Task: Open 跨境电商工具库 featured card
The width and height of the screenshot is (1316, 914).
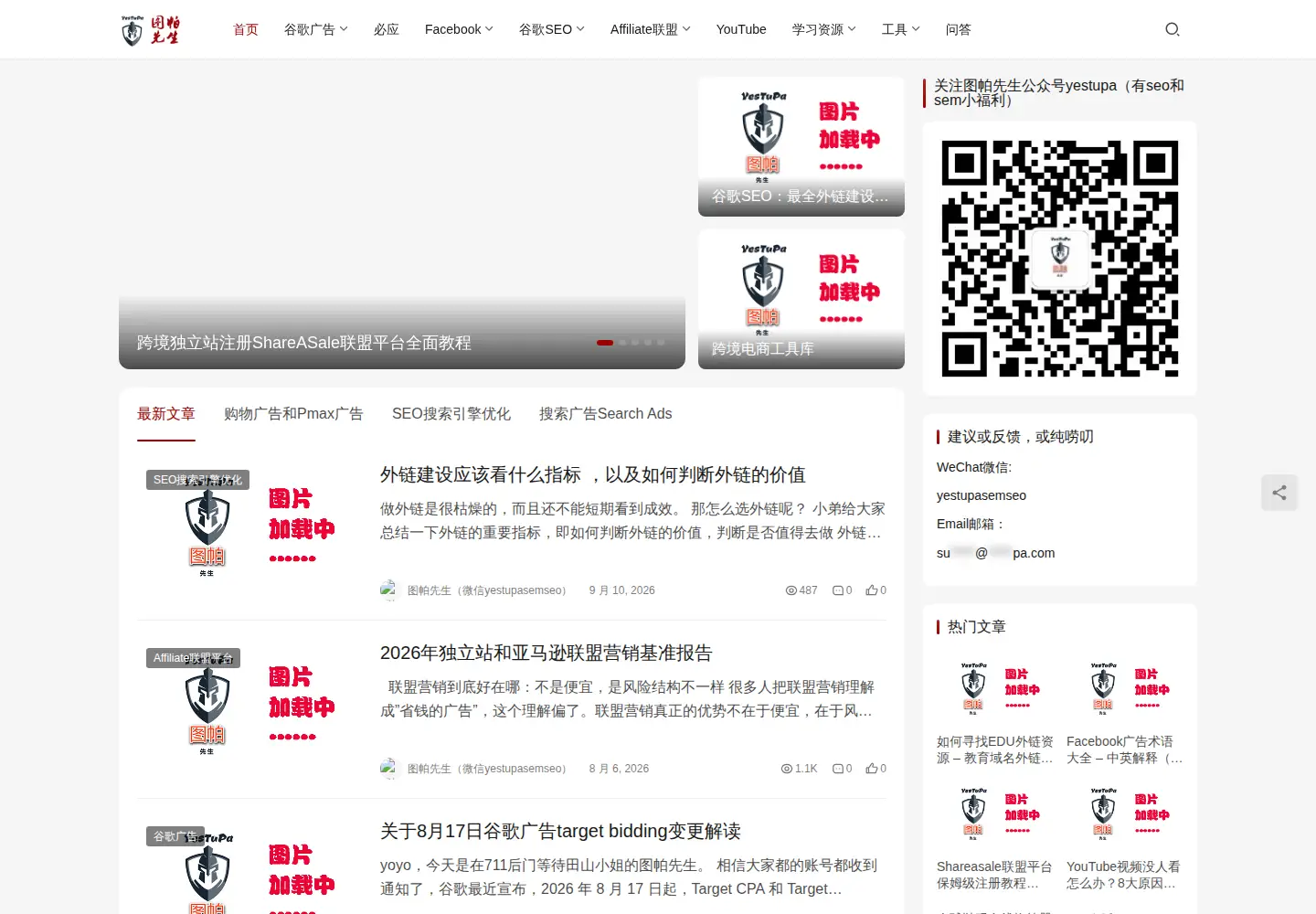Action: click(x=801, y=300)
